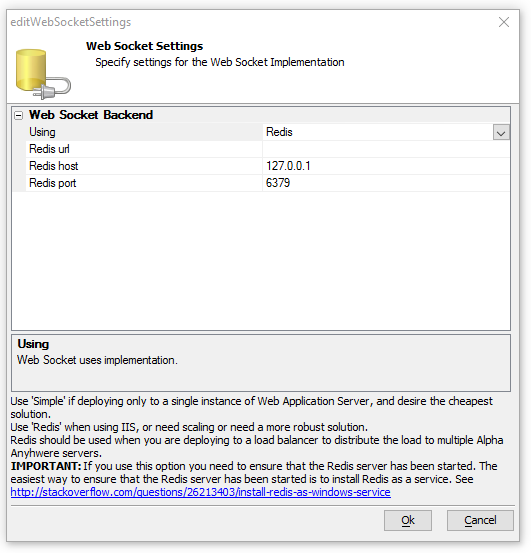Collapse the Web Socket Backend category
The width and height of the screenshot is (531, 553).
18,115
